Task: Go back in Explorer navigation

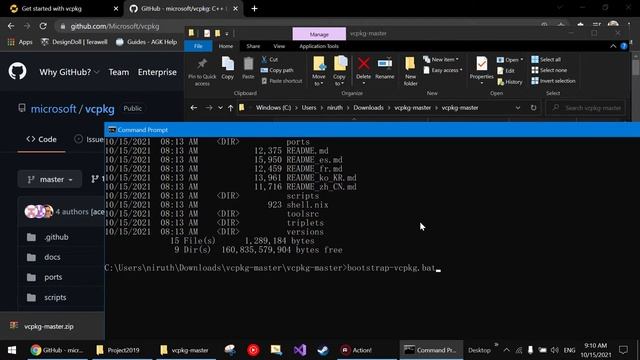Action: click(x=193, y=108)
